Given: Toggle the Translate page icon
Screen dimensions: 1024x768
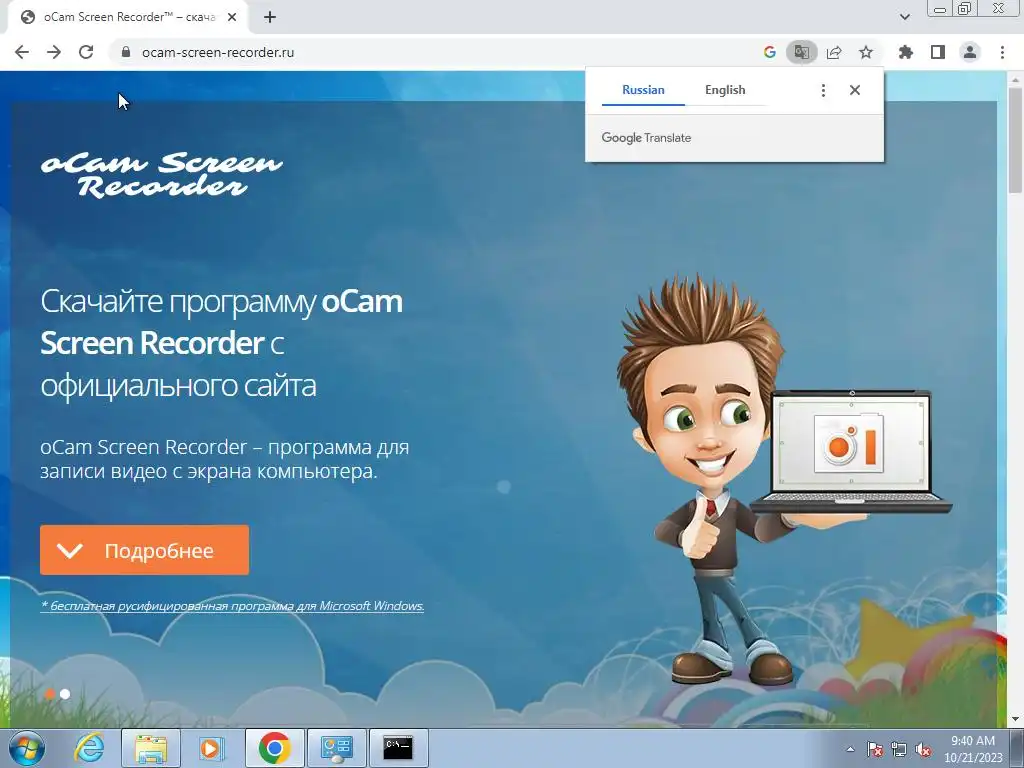Looking at the screenshot, I should tap(801, 52).
